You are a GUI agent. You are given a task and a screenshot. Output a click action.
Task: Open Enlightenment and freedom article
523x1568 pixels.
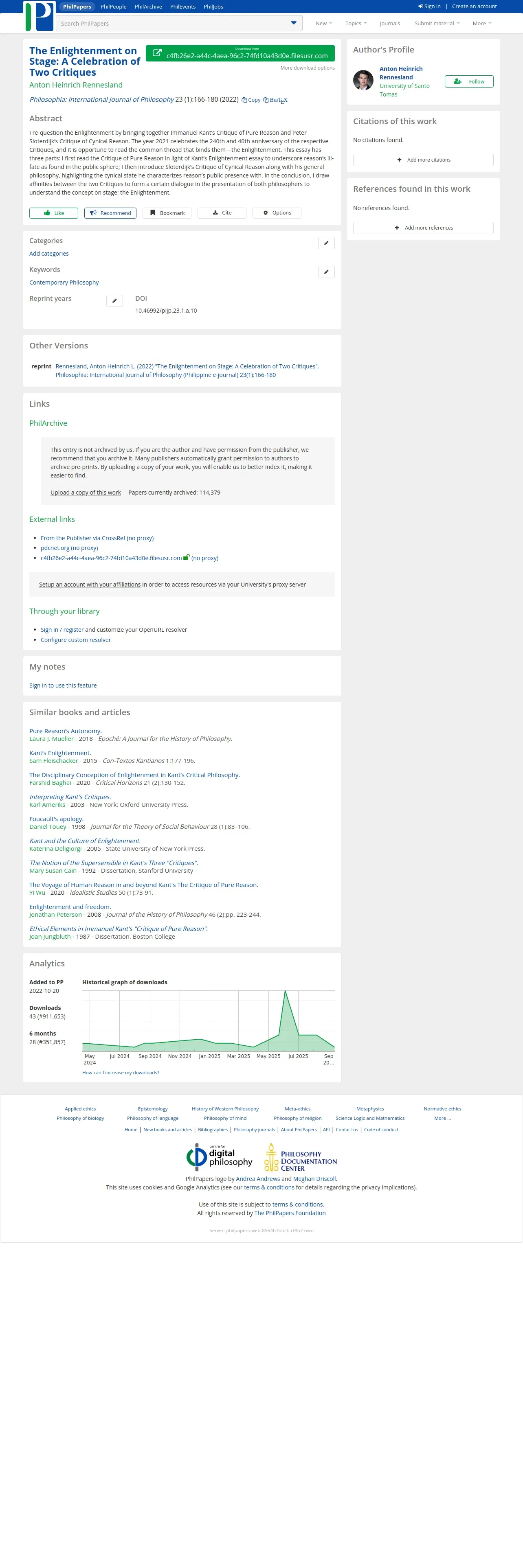(x=70, y=907)
